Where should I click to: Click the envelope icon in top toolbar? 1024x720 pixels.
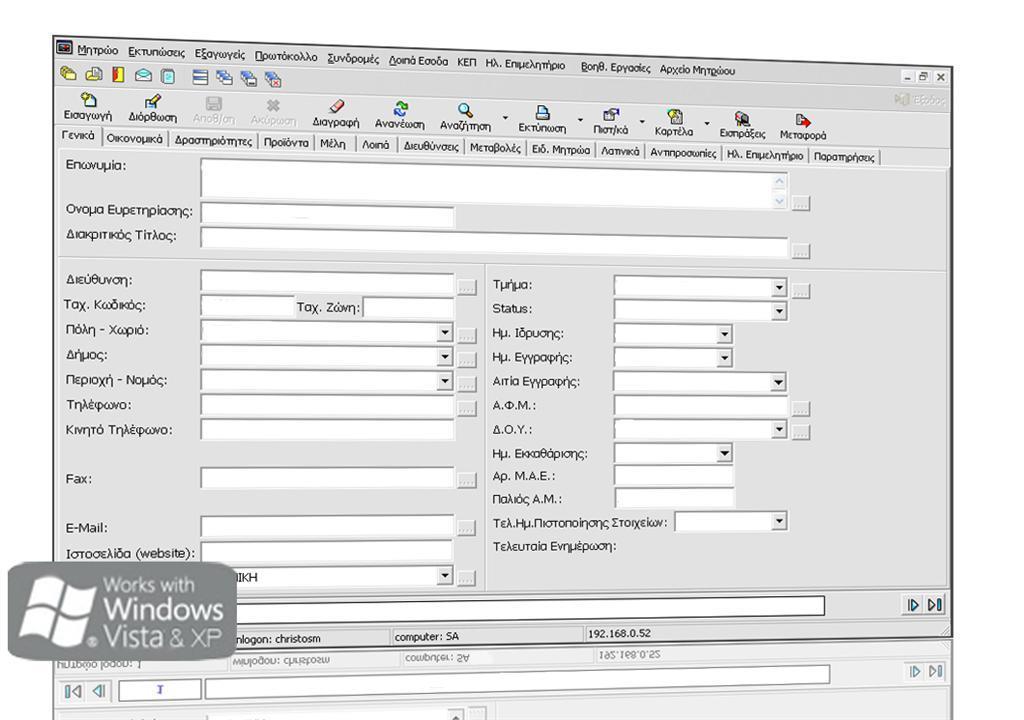[143, 75]
